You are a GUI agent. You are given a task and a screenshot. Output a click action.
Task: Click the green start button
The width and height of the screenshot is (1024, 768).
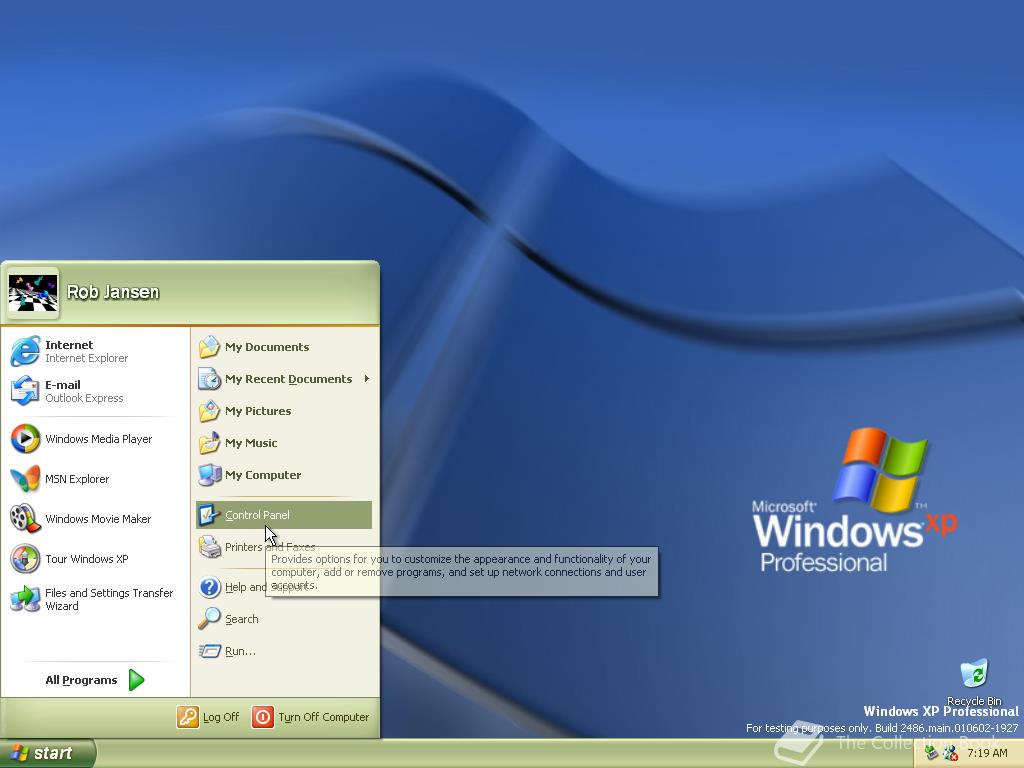(48, 754)
